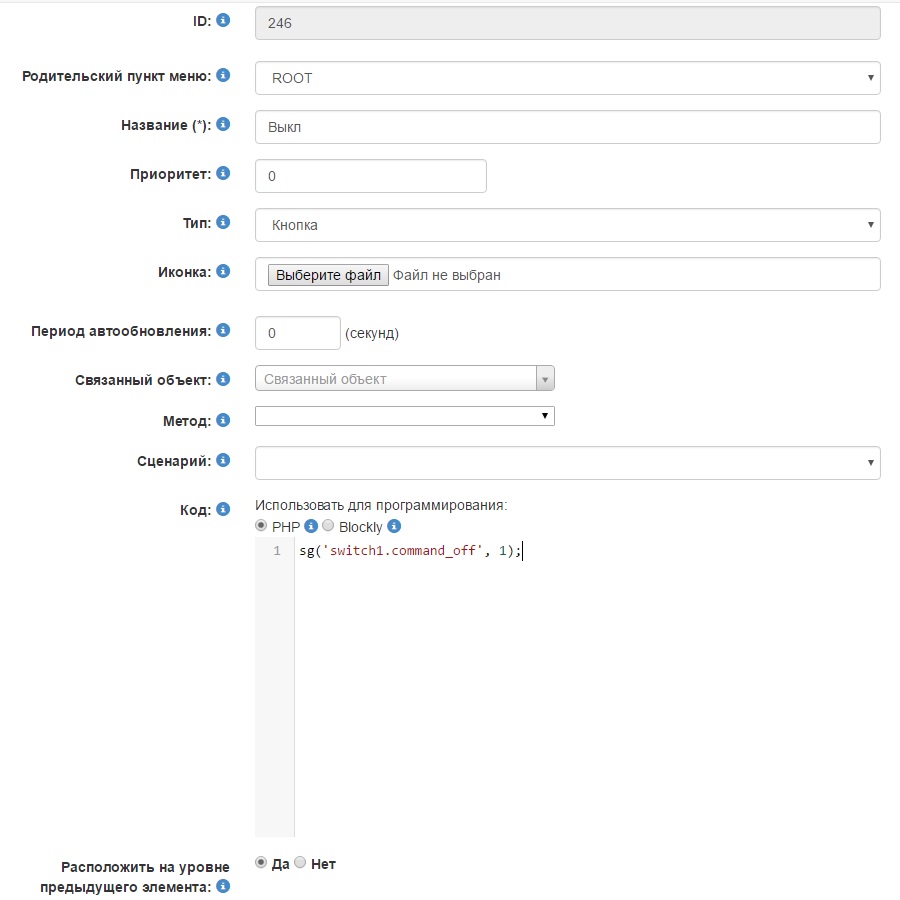
Task: Select the Blockly radio button
Action: [328, 526]
